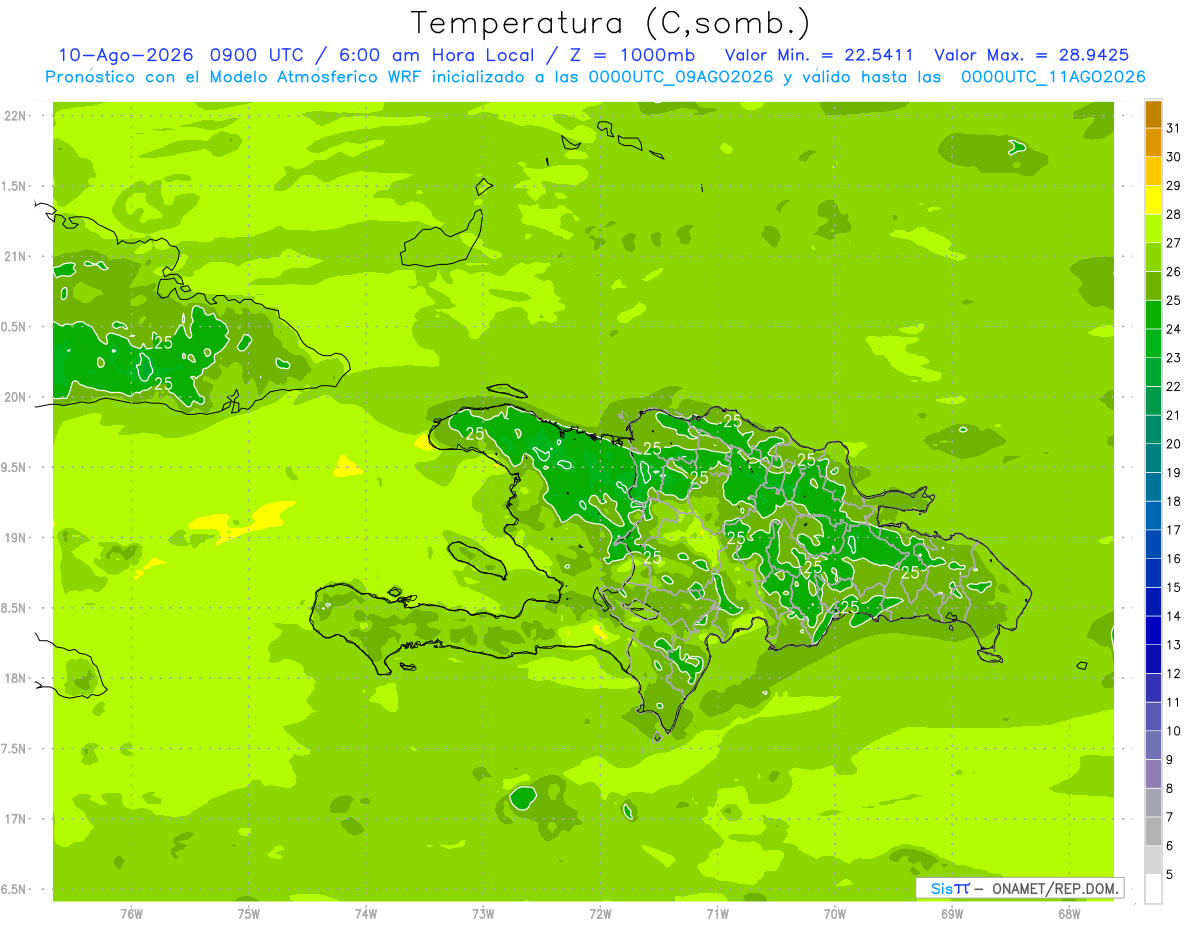Click the 22N latitude axis label
The image size is (1200, 927).
[x=16, y=116]
